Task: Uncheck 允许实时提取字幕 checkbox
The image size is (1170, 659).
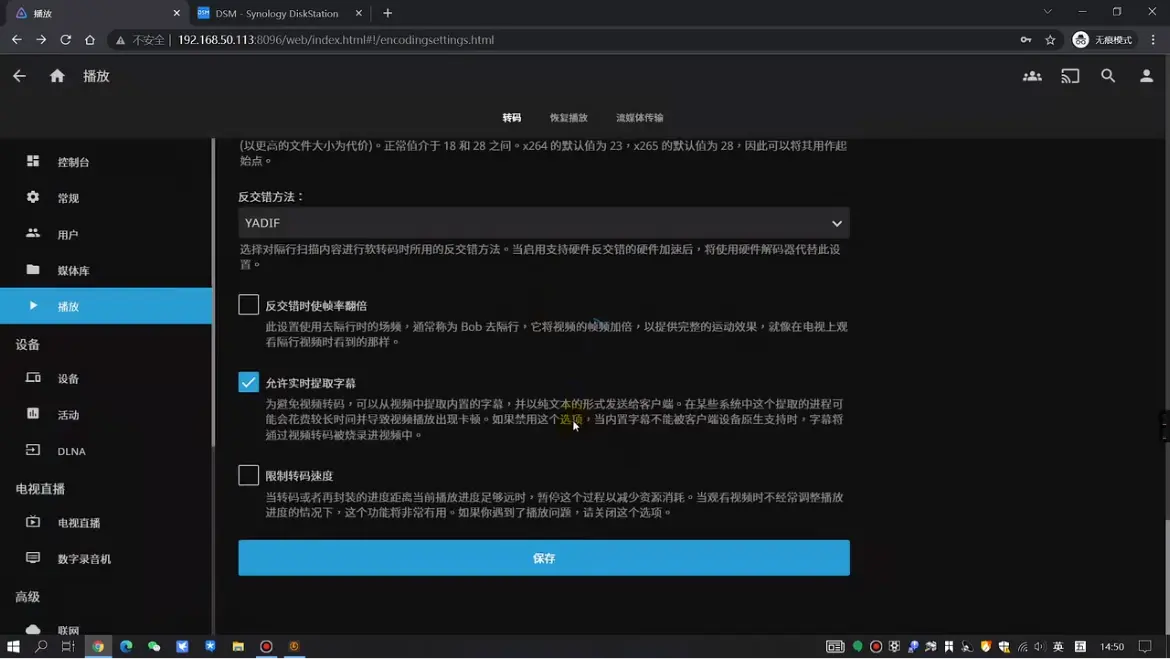Action: tap(249, 382)
